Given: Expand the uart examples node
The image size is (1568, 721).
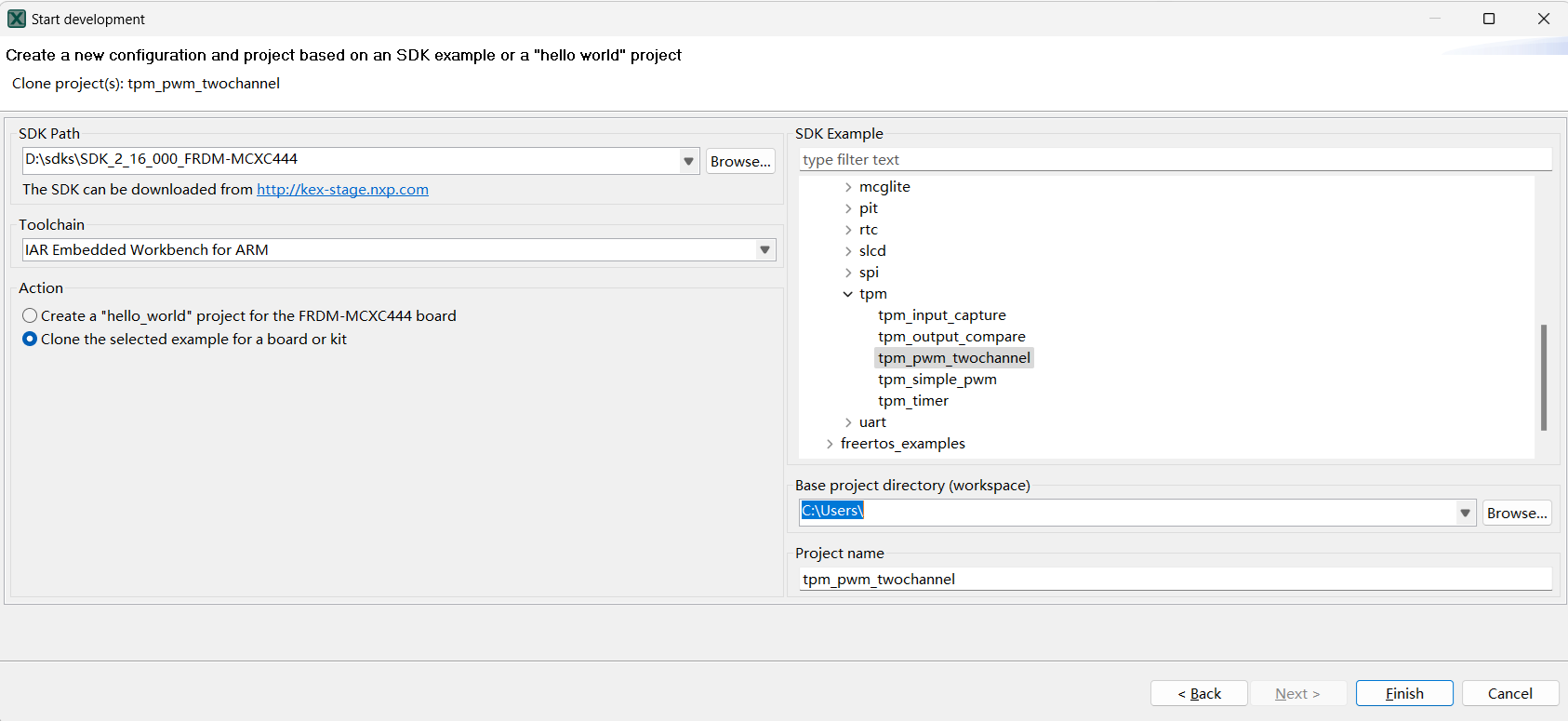Looking at the screenshot, I should pos(848,422).
